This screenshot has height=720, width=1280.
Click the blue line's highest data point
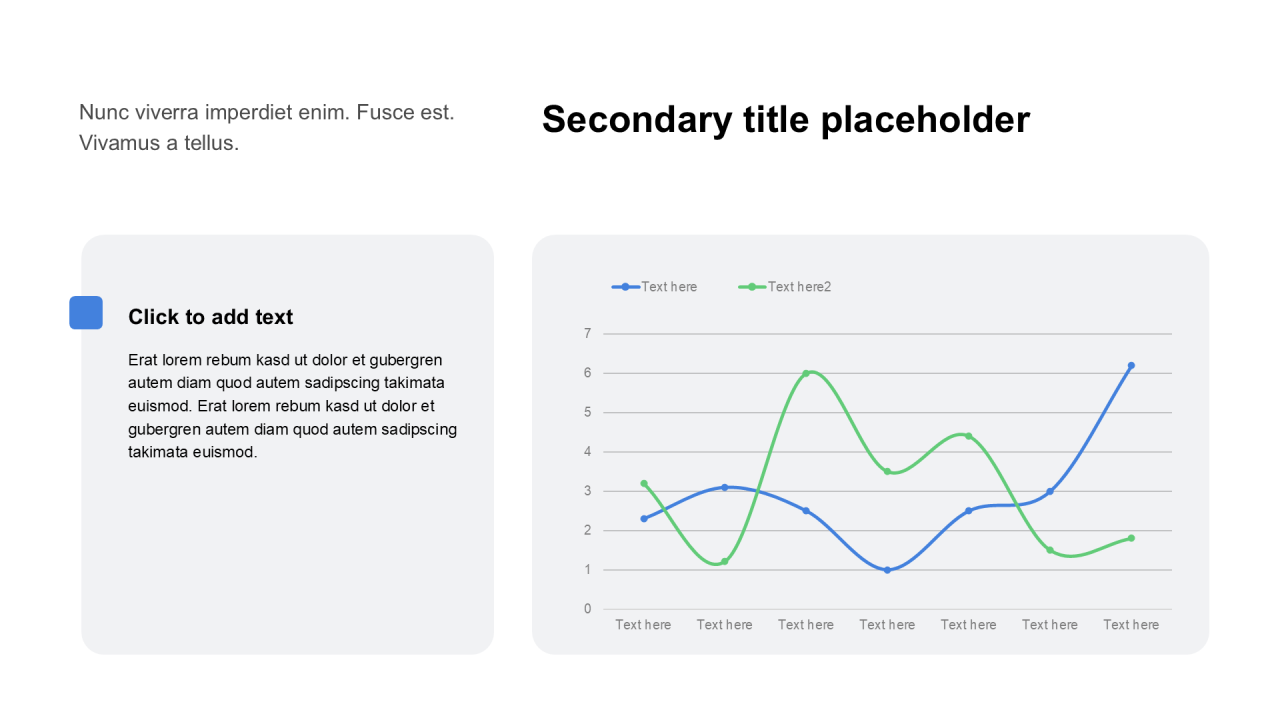pyautogui.click(x=1131, y=366)
